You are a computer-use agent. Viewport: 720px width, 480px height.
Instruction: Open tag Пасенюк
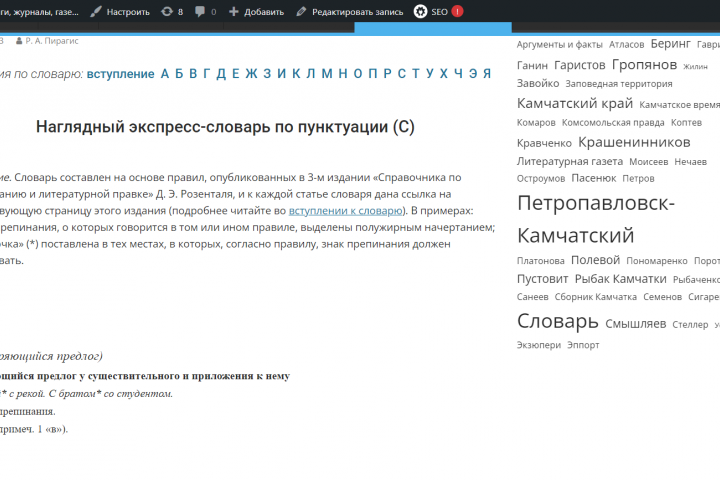(593, 178)
